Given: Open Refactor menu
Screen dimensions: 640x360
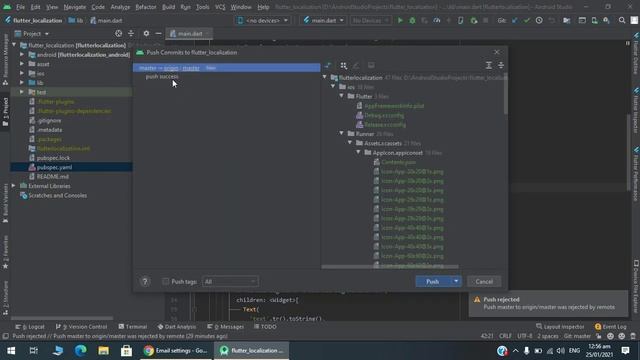Looking at the screenshot, I should pos(145,7).
